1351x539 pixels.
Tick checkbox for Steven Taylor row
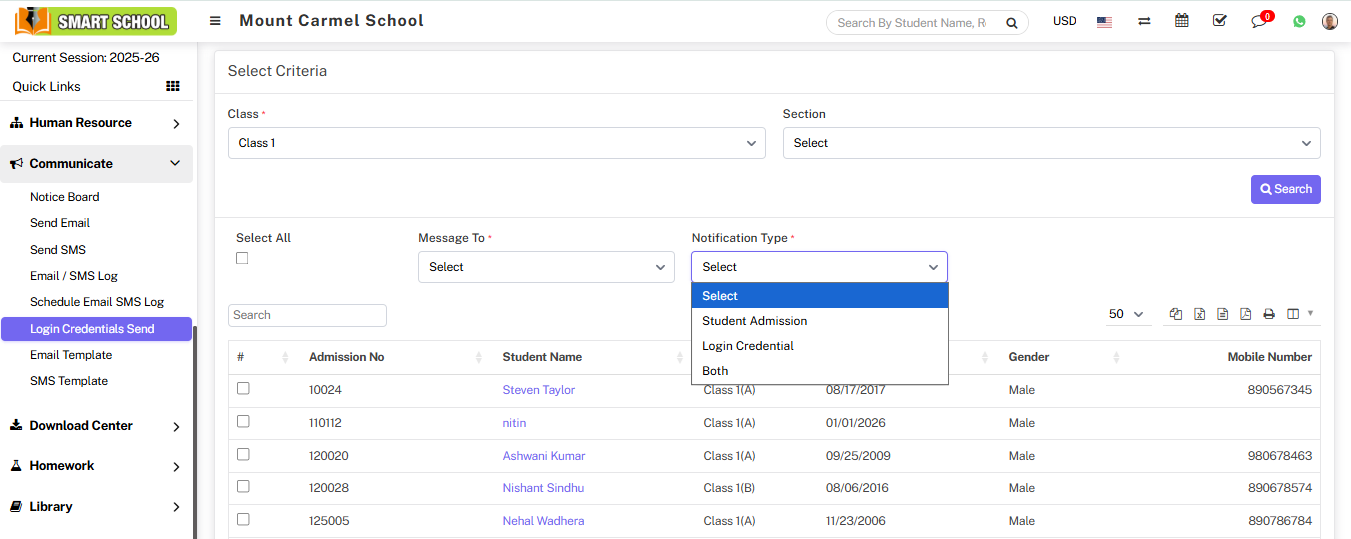point(243,389)
